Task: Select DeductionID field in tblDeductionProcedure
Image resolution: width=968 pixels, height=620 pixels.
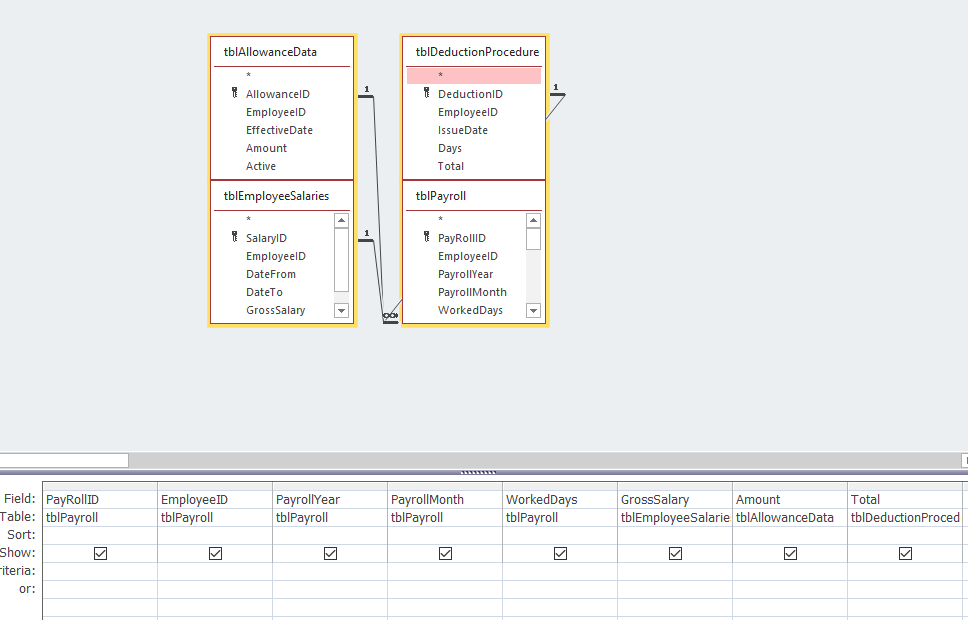Action: click(x=470, y=94)
